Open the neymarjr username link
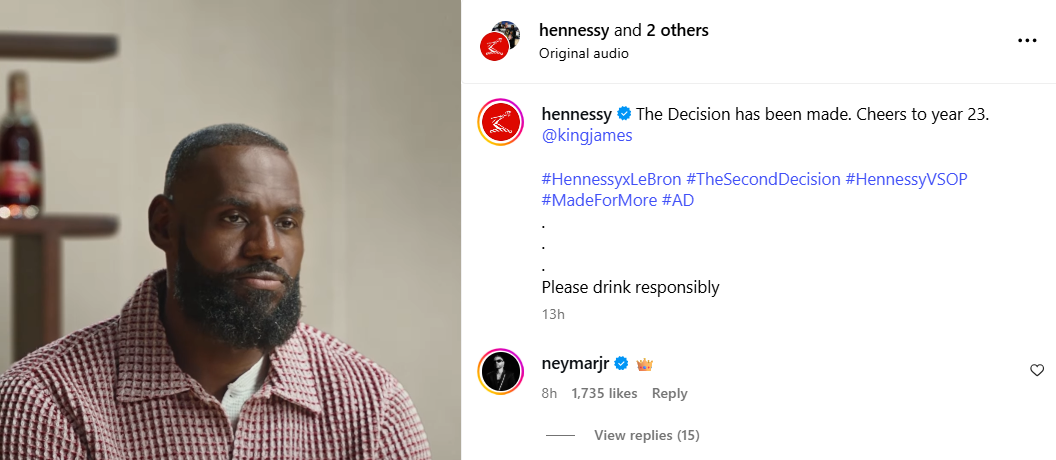1056x460 pixels. [x=575, y=364]
